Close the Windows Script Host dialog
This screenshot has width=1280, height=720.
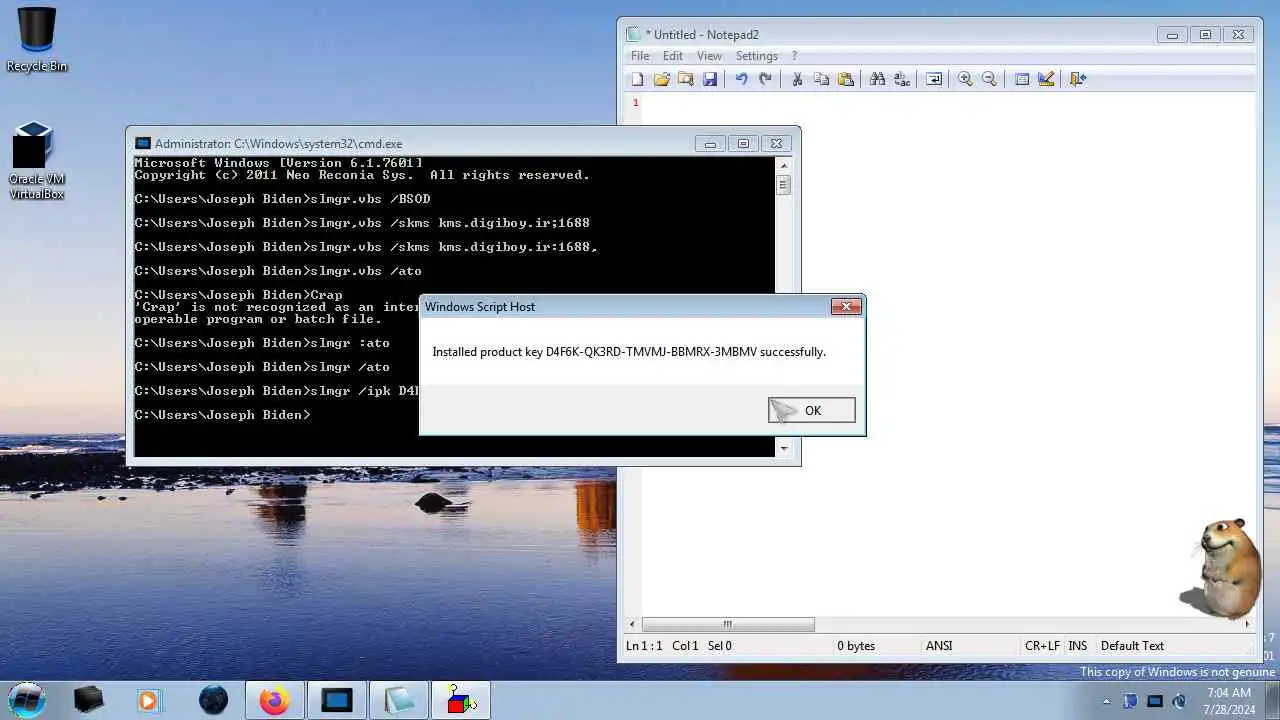tap(846, 307)
